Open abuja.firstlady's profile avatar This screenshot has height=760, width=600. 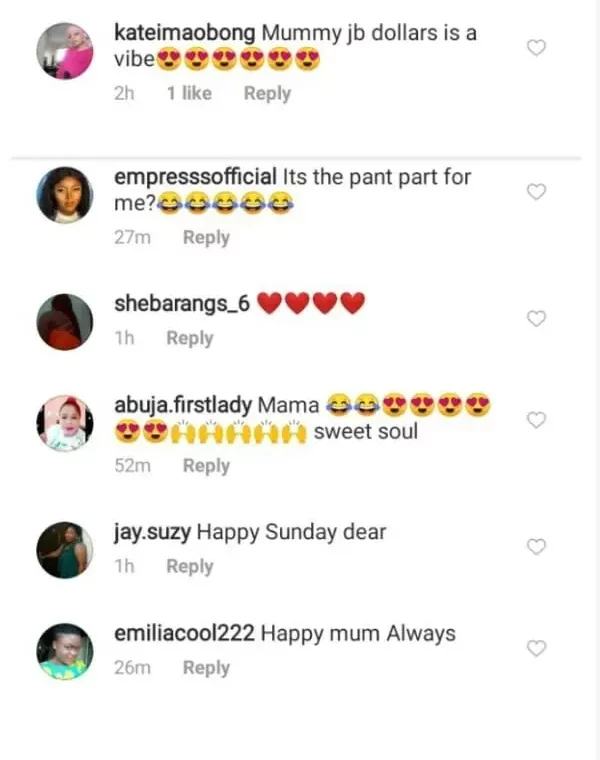65,422
